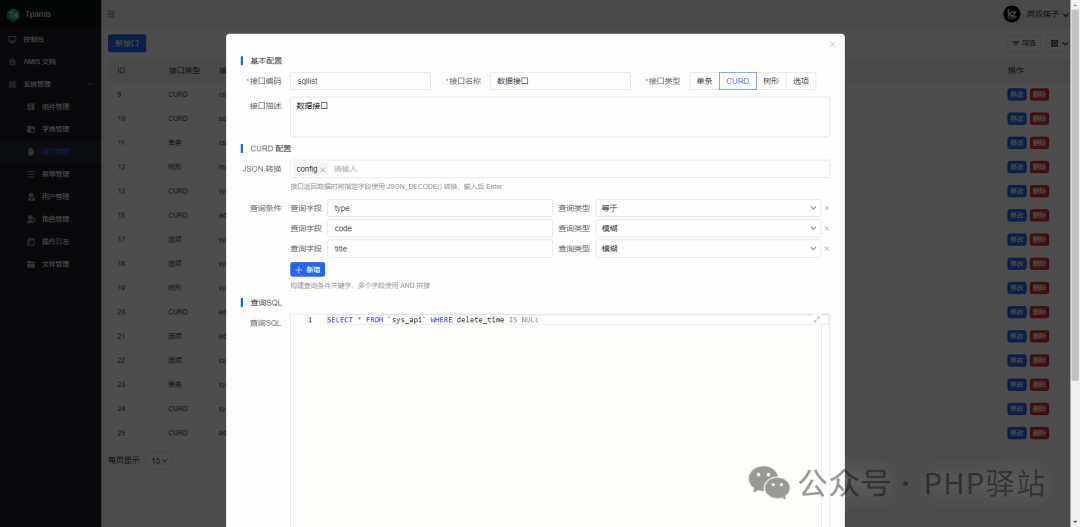Select CURD interface type
Screen dimensions: 1080x527
pyautogui.click(x=738, y=81)
